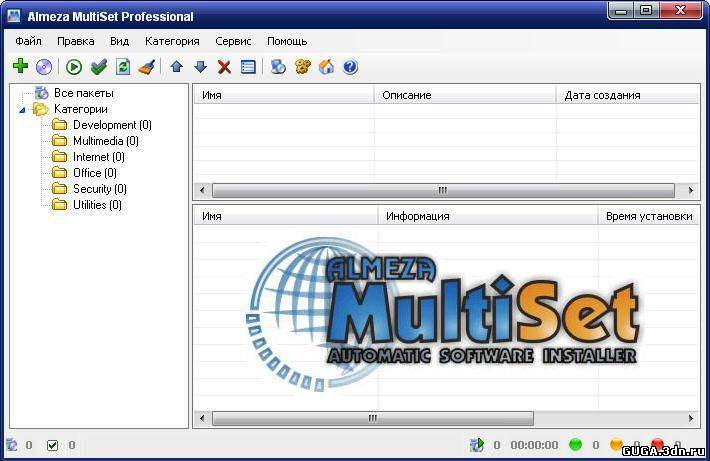710x461 pixels.
Task: Click the blue down arrow icon
Action: coord(200,67)
